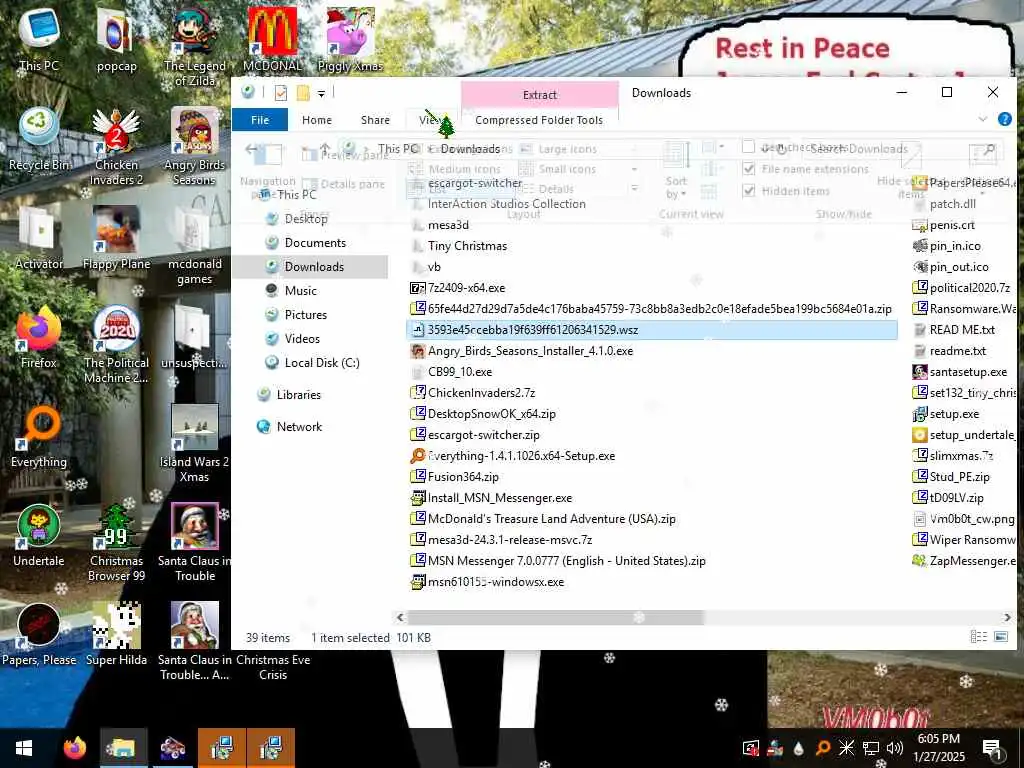Launch Flappy Plane desktop shortcut
The width and height of the screenshot is (1024, 768).
click(116, 238)
